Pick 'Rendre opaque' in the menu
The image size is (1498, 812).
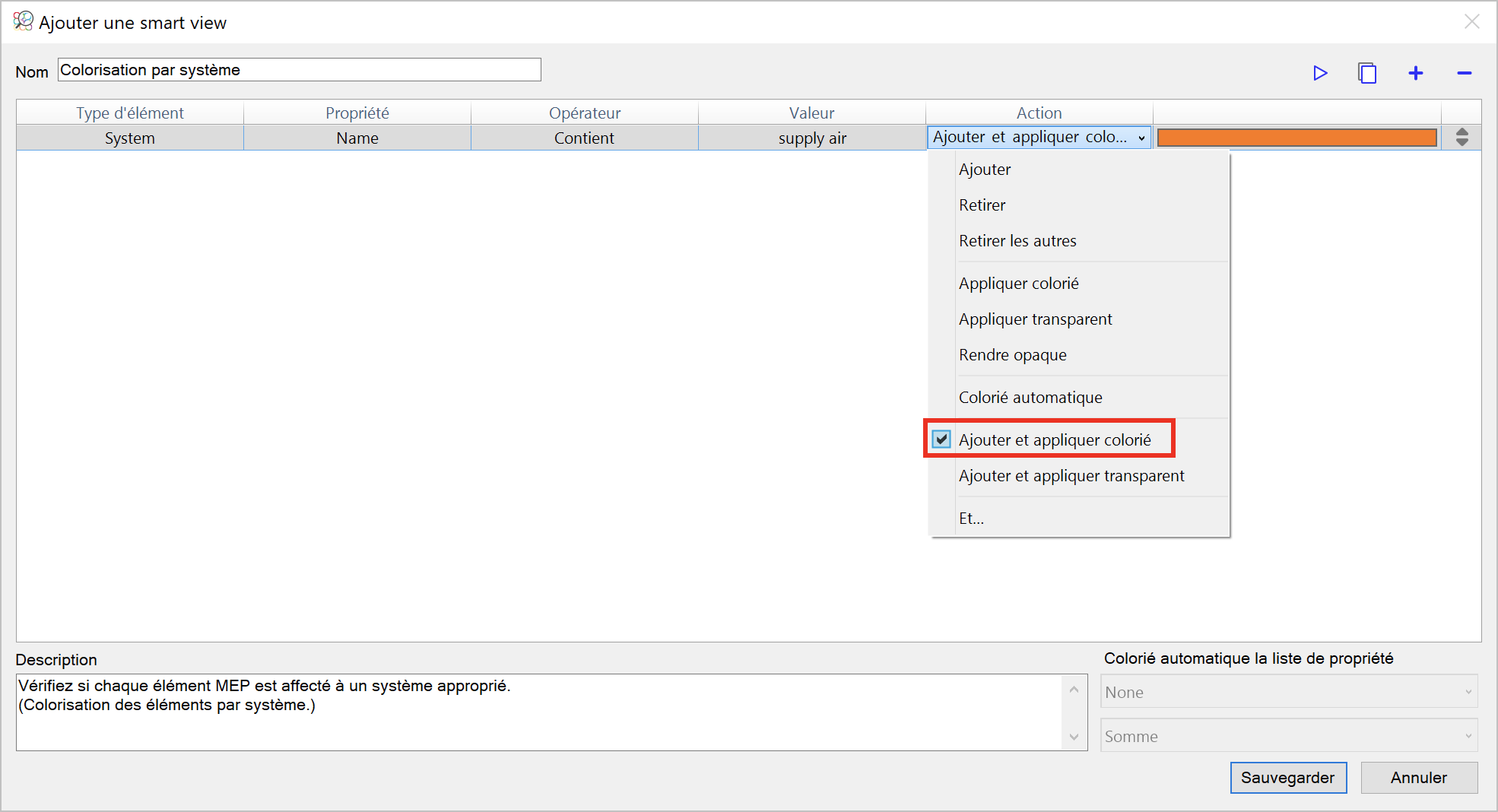pyautogui.click(x=1080, y=355)
